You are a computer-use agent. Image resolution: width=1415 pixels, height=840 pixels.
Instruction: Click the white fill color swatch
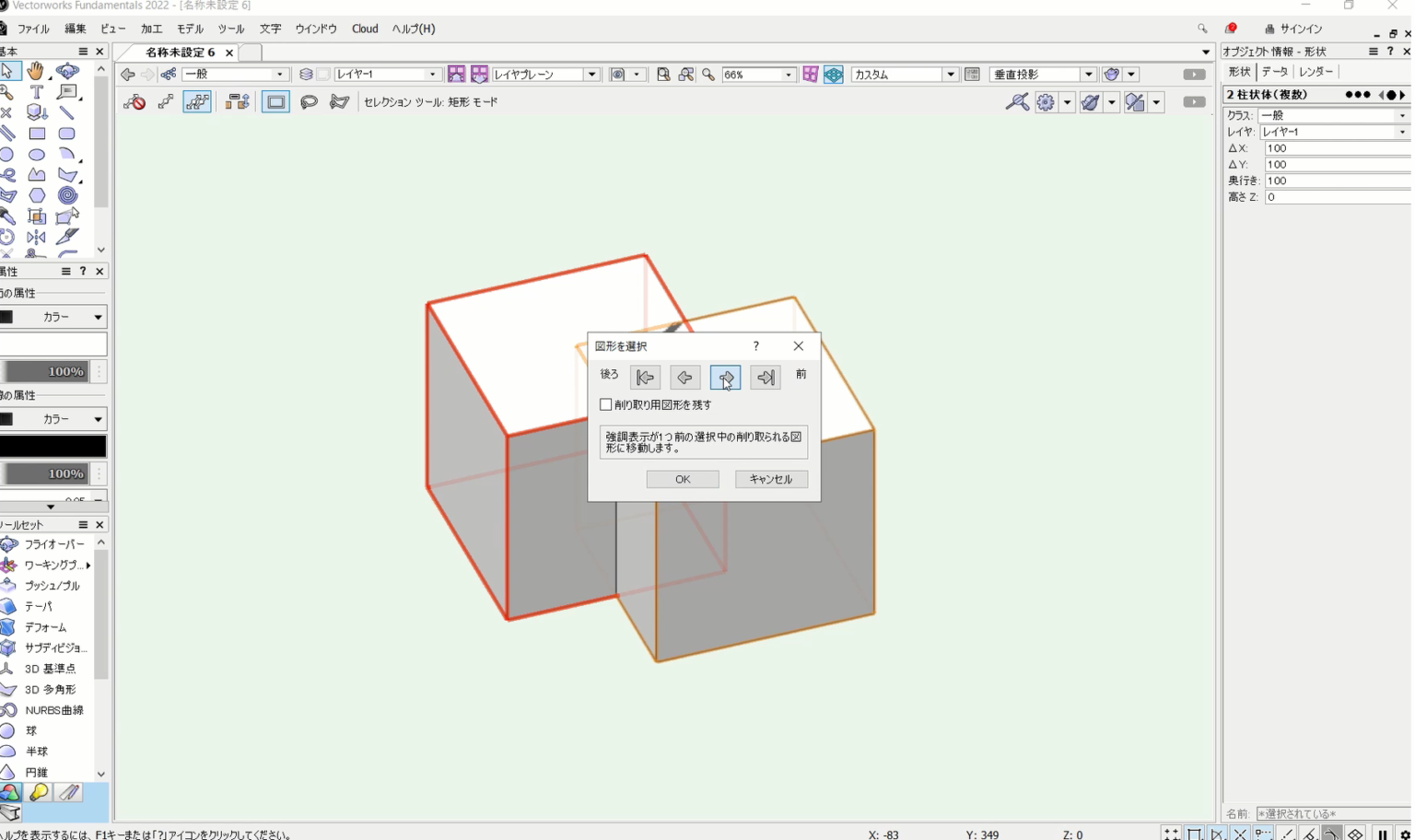53,344
